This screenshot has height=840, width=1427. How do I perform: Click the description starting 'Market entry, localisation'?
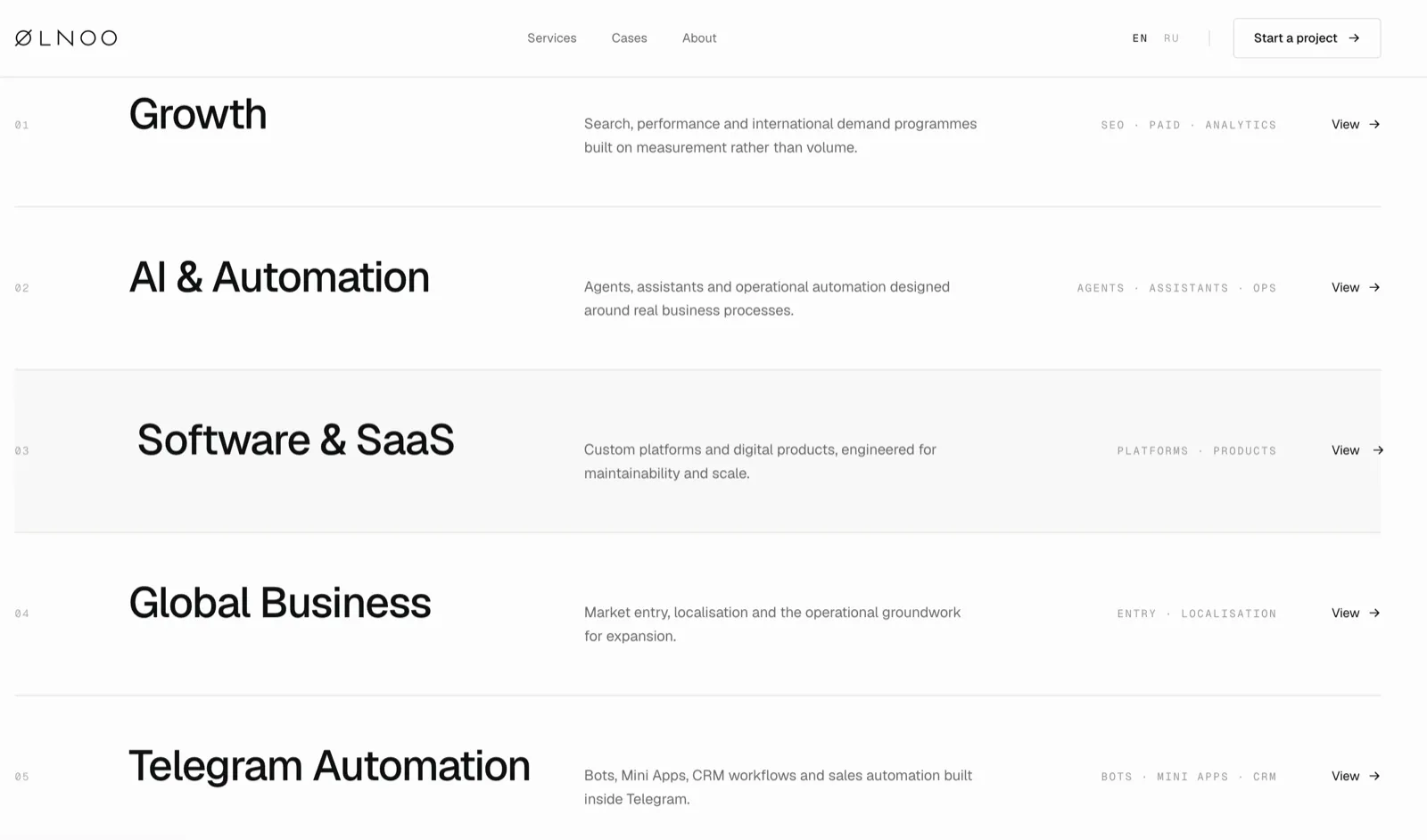tap(772, 624)
